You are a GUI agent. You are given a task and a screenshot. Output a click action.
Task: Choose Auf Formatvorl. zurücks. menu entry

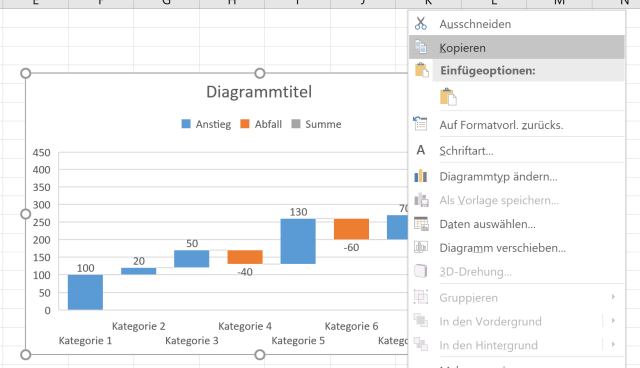point(517,124)
